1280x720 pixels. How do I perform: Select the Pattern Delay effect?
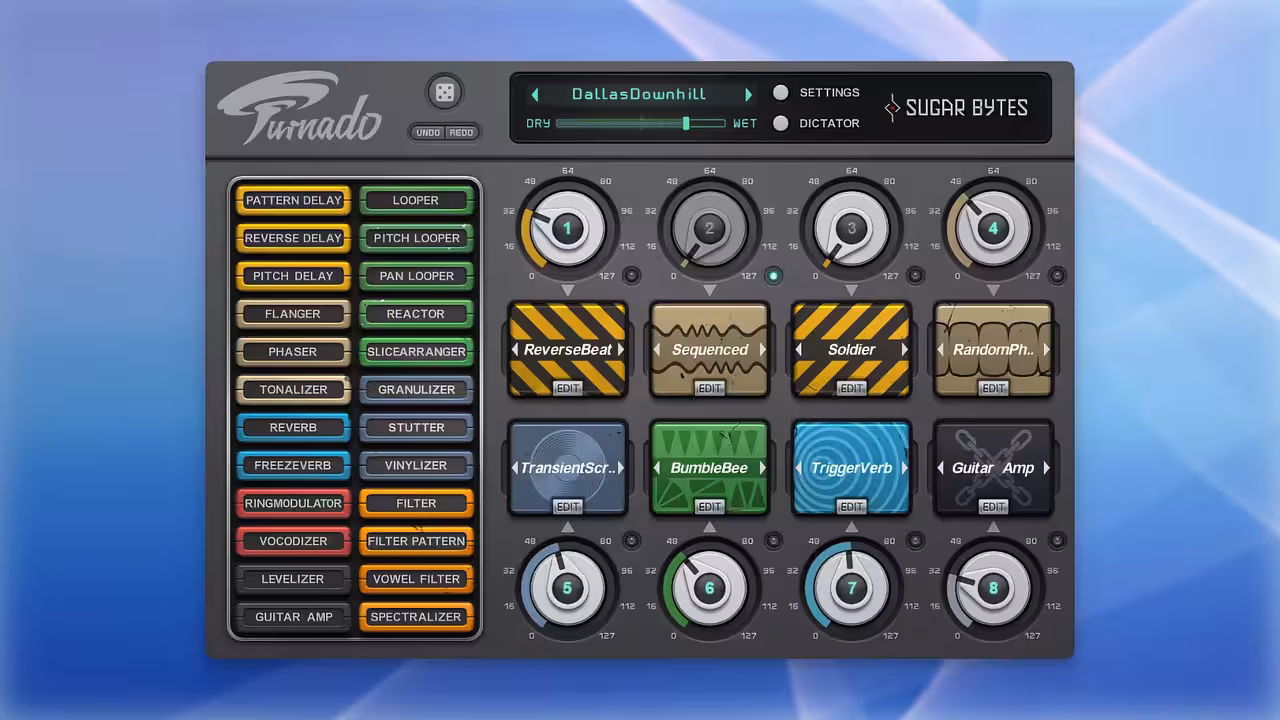coord(293,200)
